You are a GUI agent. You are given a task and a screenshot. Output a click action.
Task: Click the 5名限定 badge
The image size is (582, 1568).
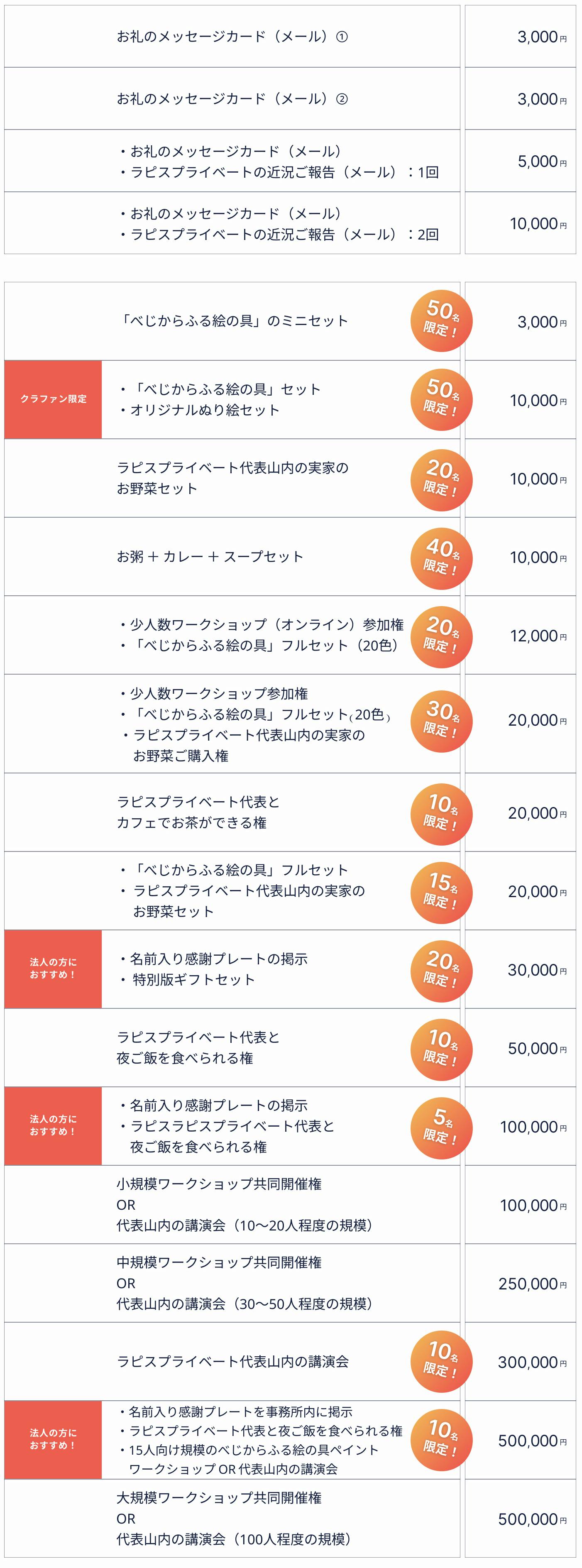[441, 1126]
